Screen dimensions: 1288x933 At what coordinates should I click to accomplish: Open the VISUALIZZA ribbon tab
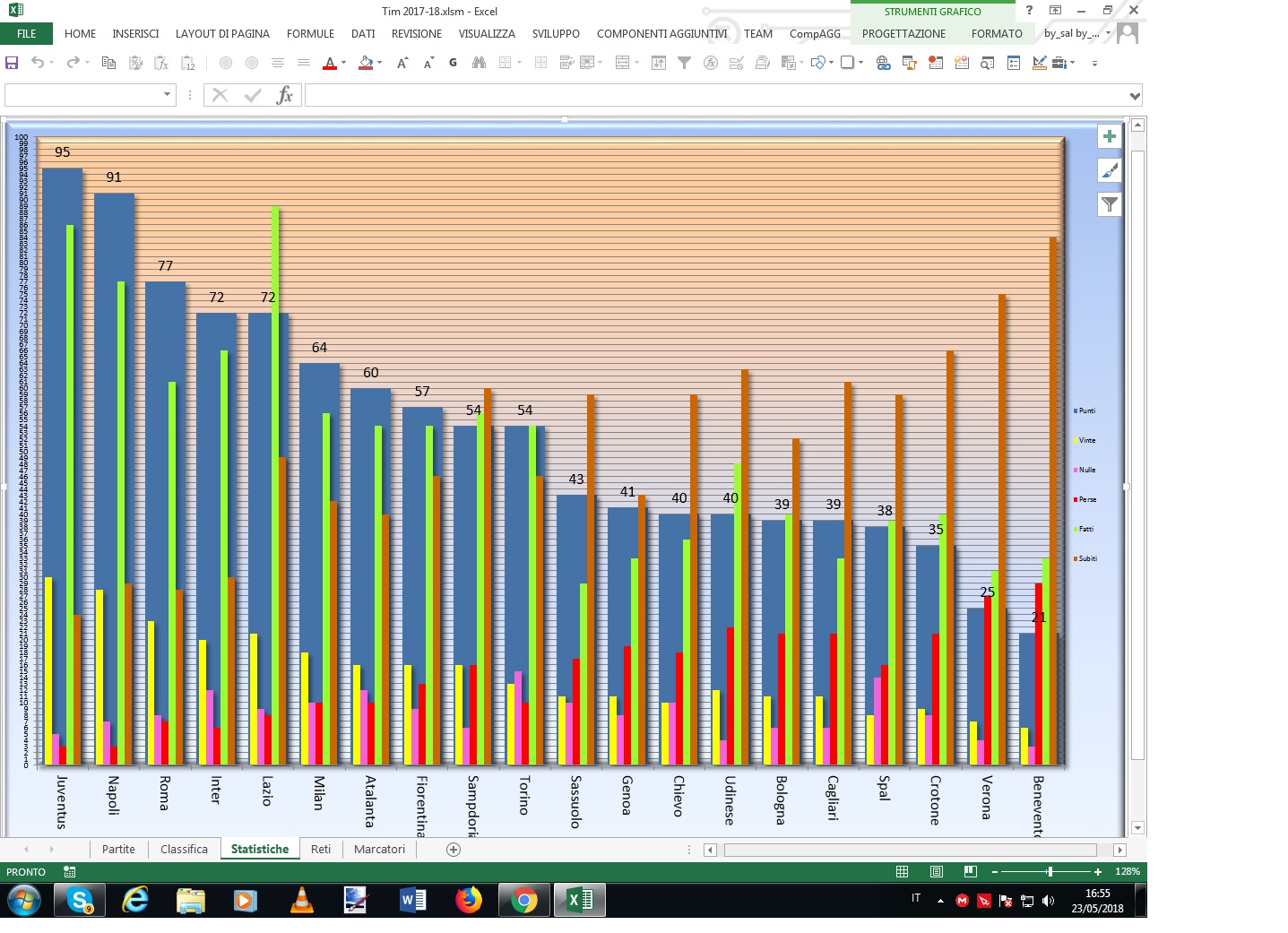(x=487, y=33)
